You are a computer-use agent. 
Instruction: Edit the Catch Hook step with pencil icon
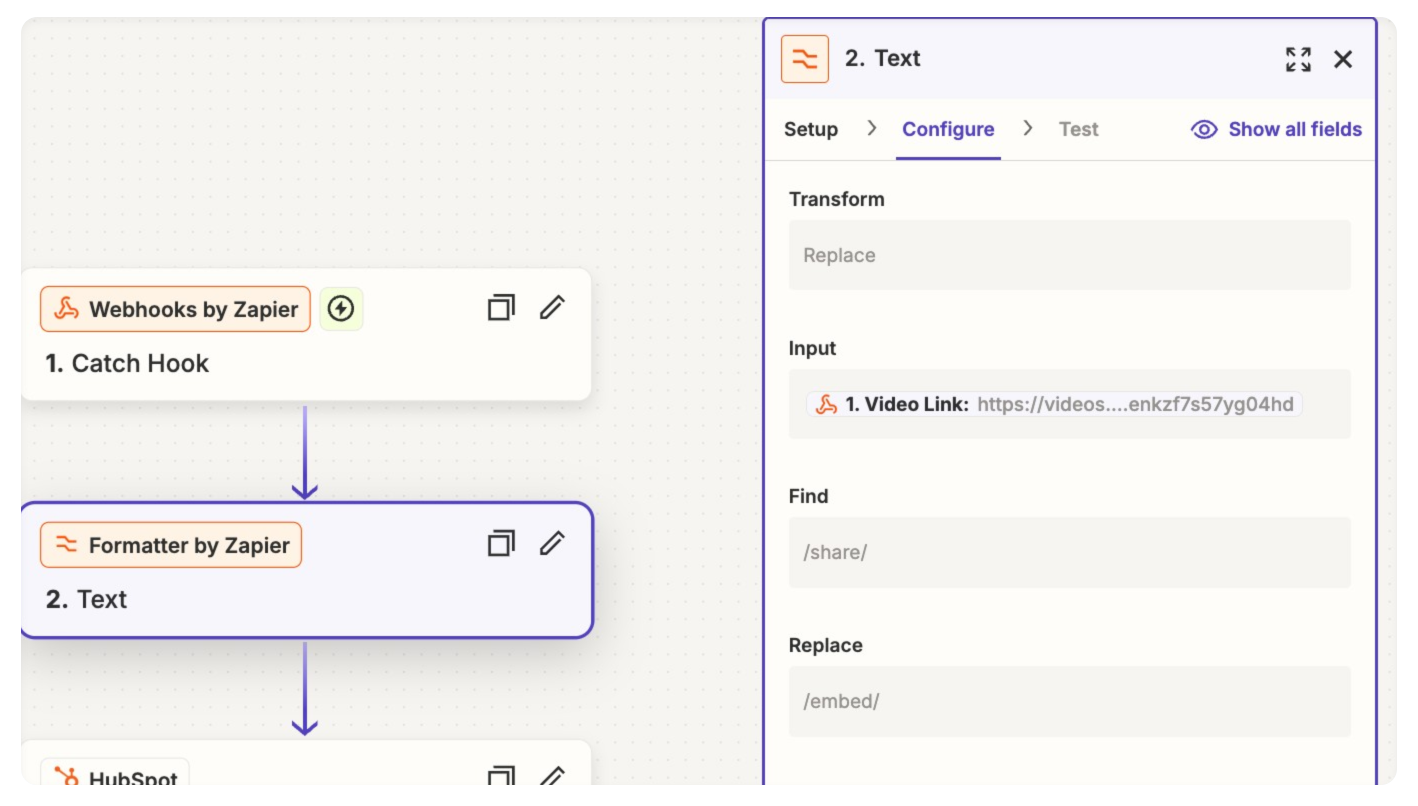[x=552, y=308]
